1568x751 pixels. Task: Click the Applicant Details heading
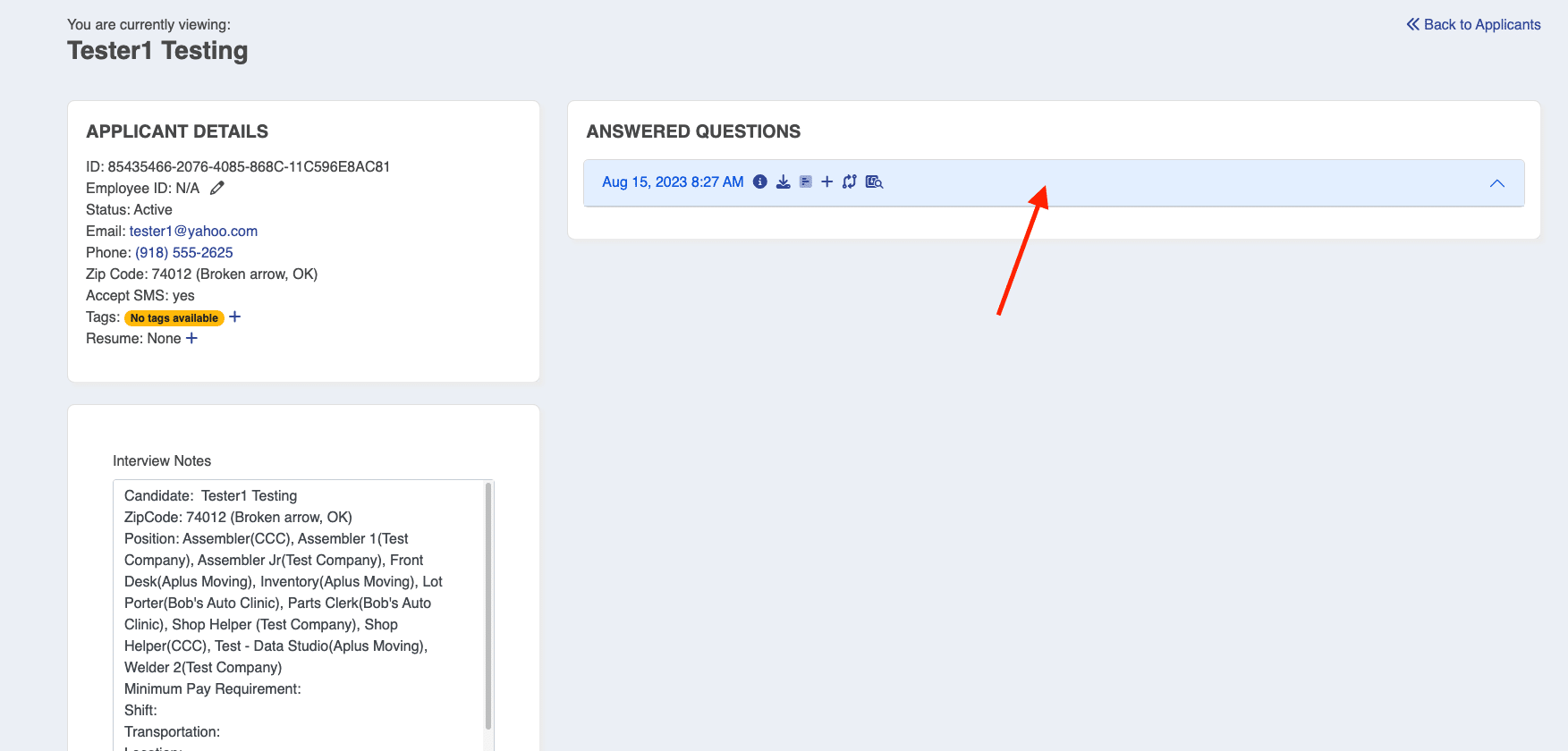(177, 131)
